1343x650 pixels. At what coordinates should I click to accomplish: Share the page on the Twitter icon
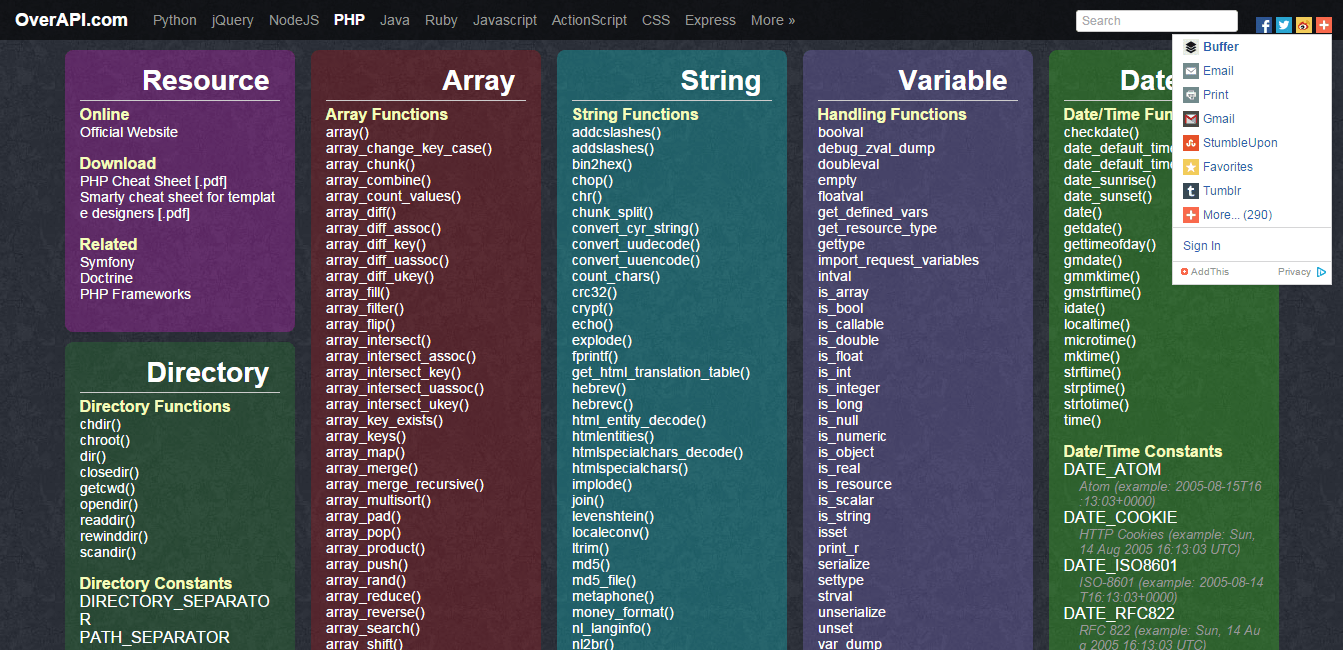[x=1283, y=24]
